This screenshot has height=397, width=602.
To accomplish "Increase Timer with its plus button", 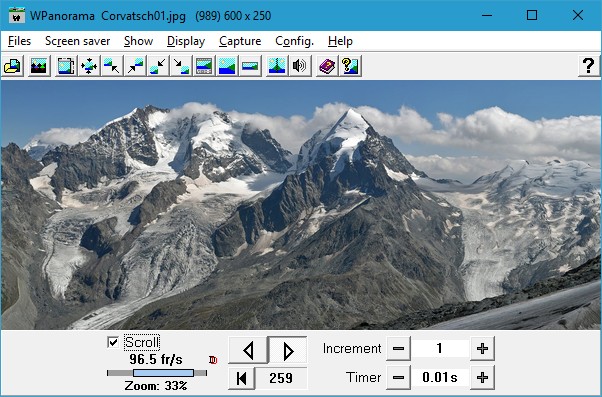I will click(x=482, y=377).
